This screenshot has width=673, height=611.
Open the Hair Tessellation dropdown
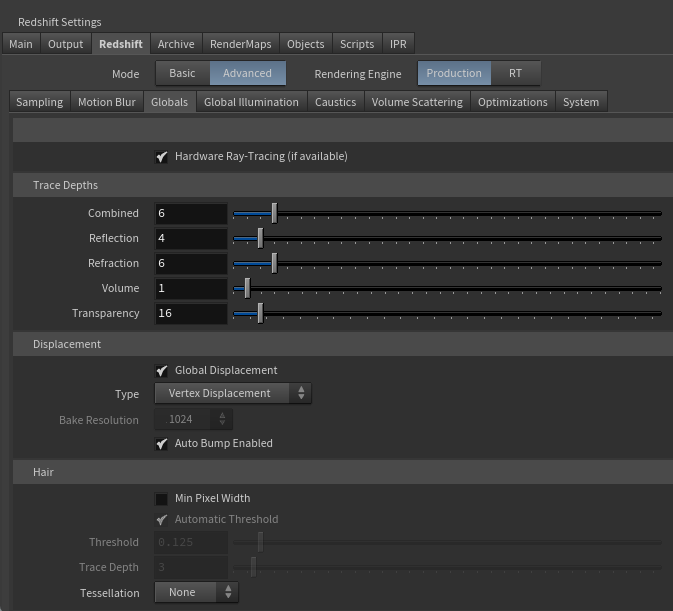[196, 593]
